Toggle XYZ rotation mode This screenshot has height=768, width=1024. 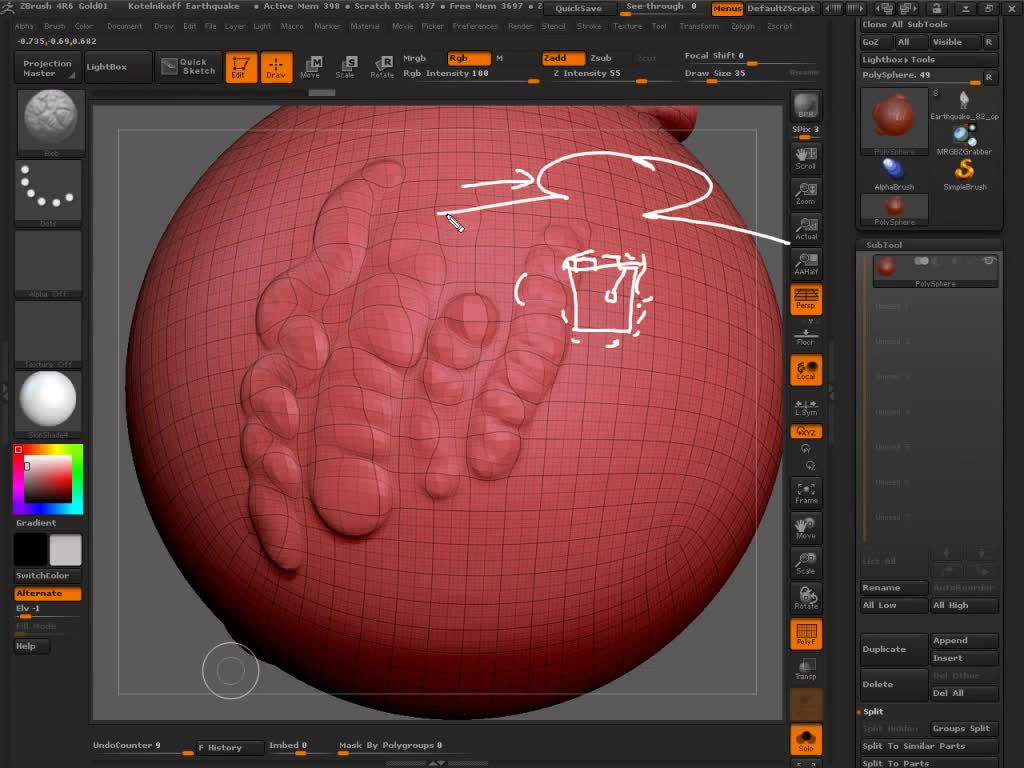[x=805, y=432]
